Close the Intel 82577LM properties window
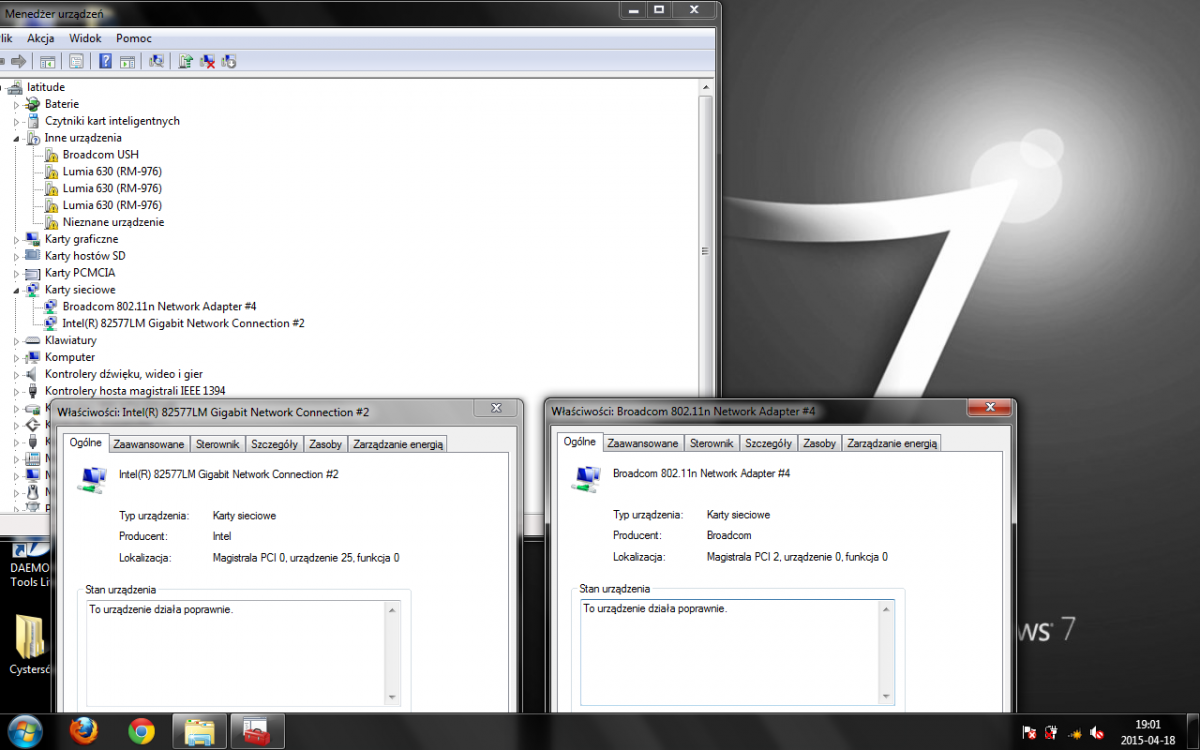 click(496, 407)
